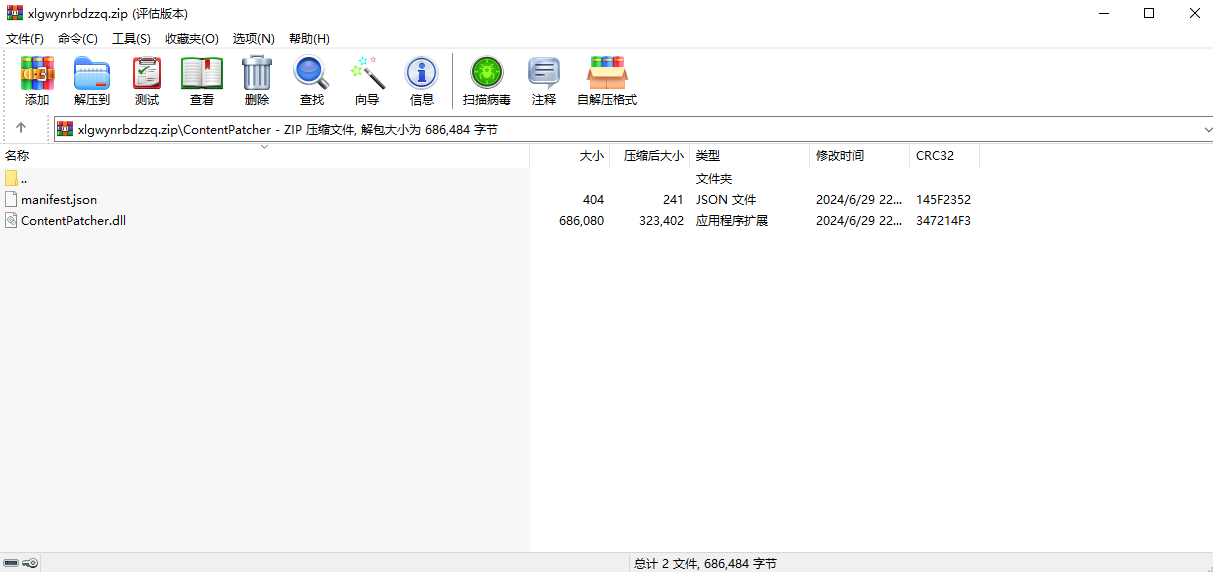Click the 查找 (Find) magnifier icon
The image size is (1213, 572).
(312, 73)
